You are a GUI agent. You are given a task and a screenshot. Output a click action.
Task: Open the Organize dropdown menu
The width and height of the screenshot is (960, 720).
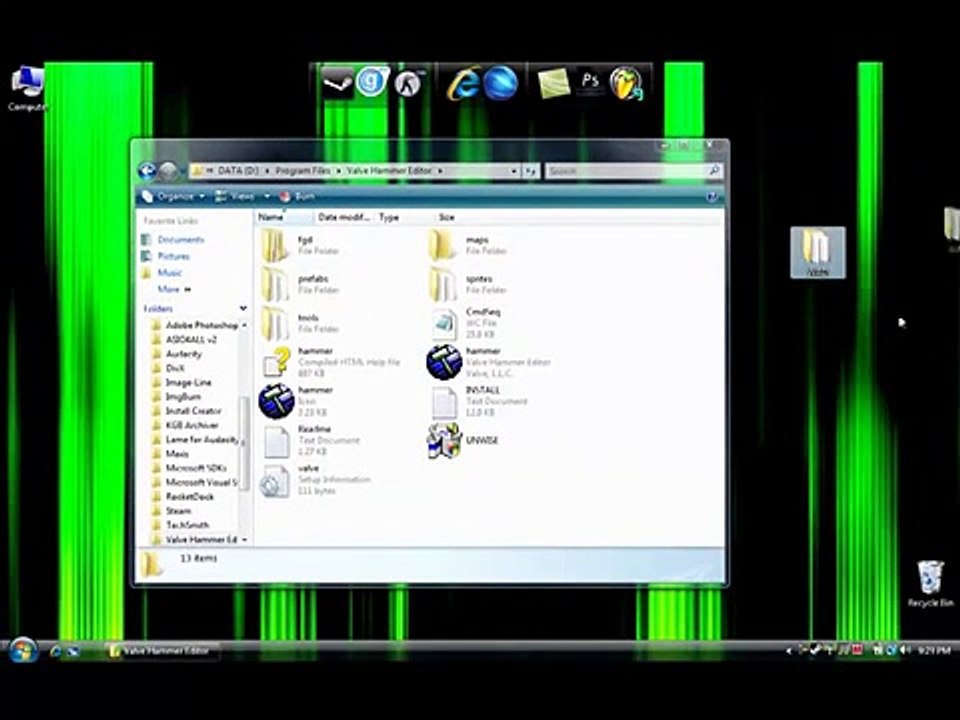point(173,197)
